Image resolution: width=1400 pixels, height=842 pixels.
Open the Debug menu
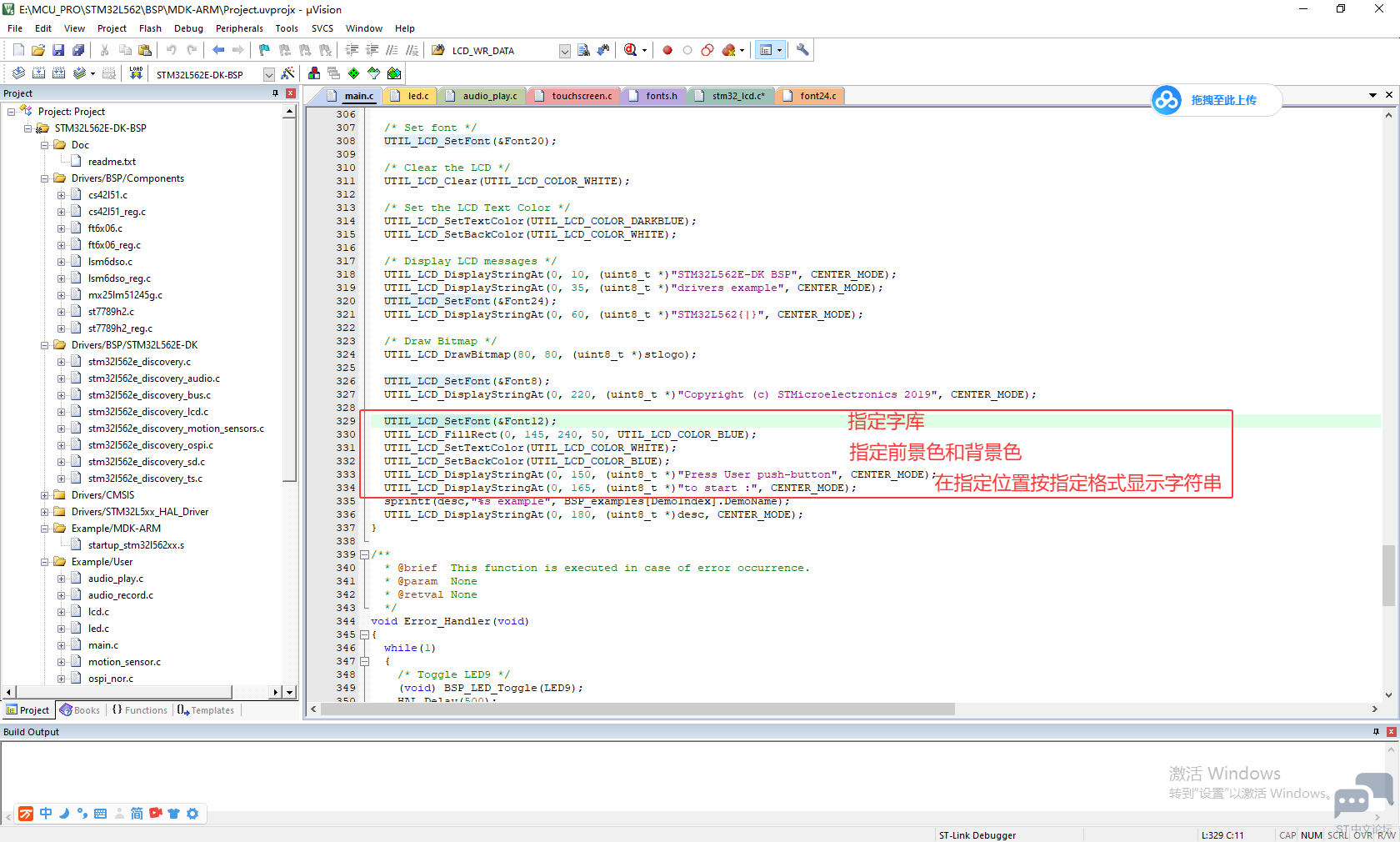point(188,28)
